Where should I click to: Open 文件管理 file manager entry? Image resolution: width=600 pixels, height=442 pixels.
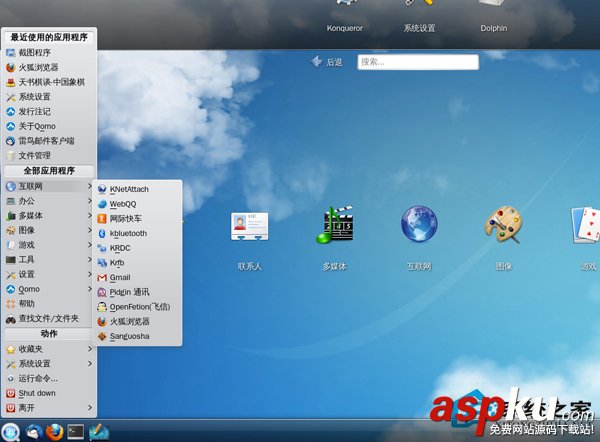point(49,155)
